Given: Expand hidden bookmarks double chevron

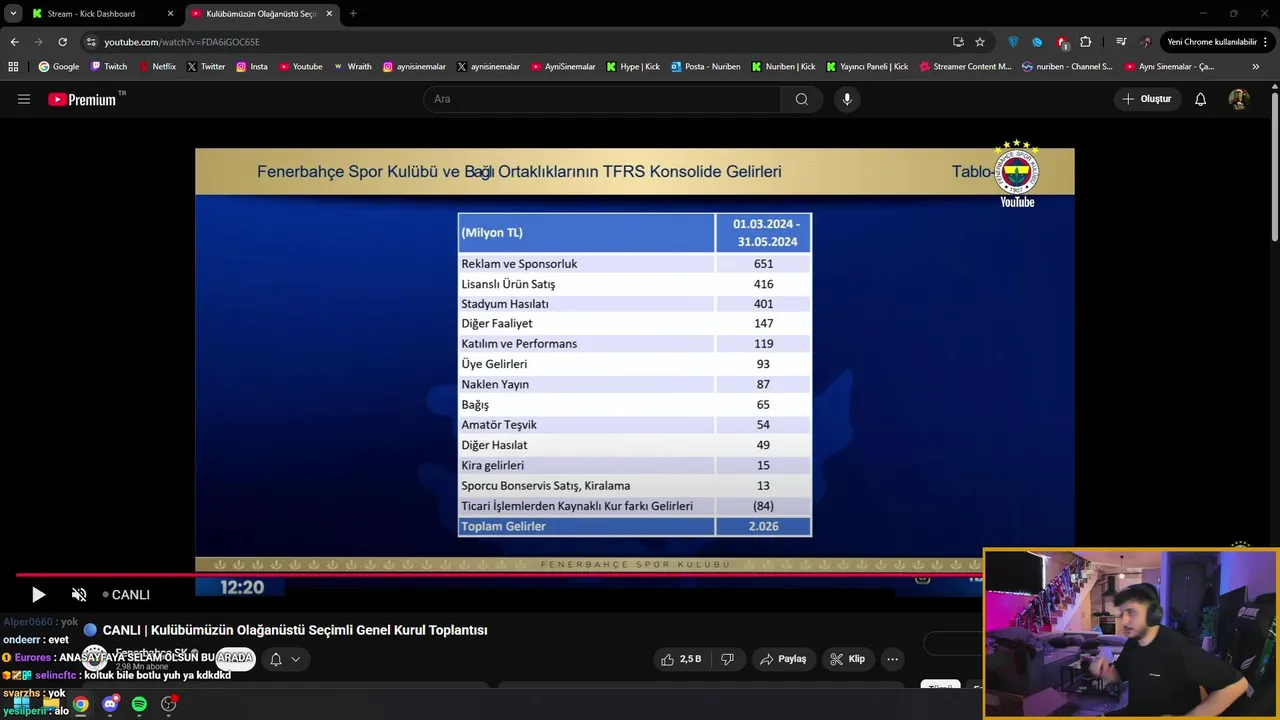Looking at the screenshot, I should point(1256,67).
